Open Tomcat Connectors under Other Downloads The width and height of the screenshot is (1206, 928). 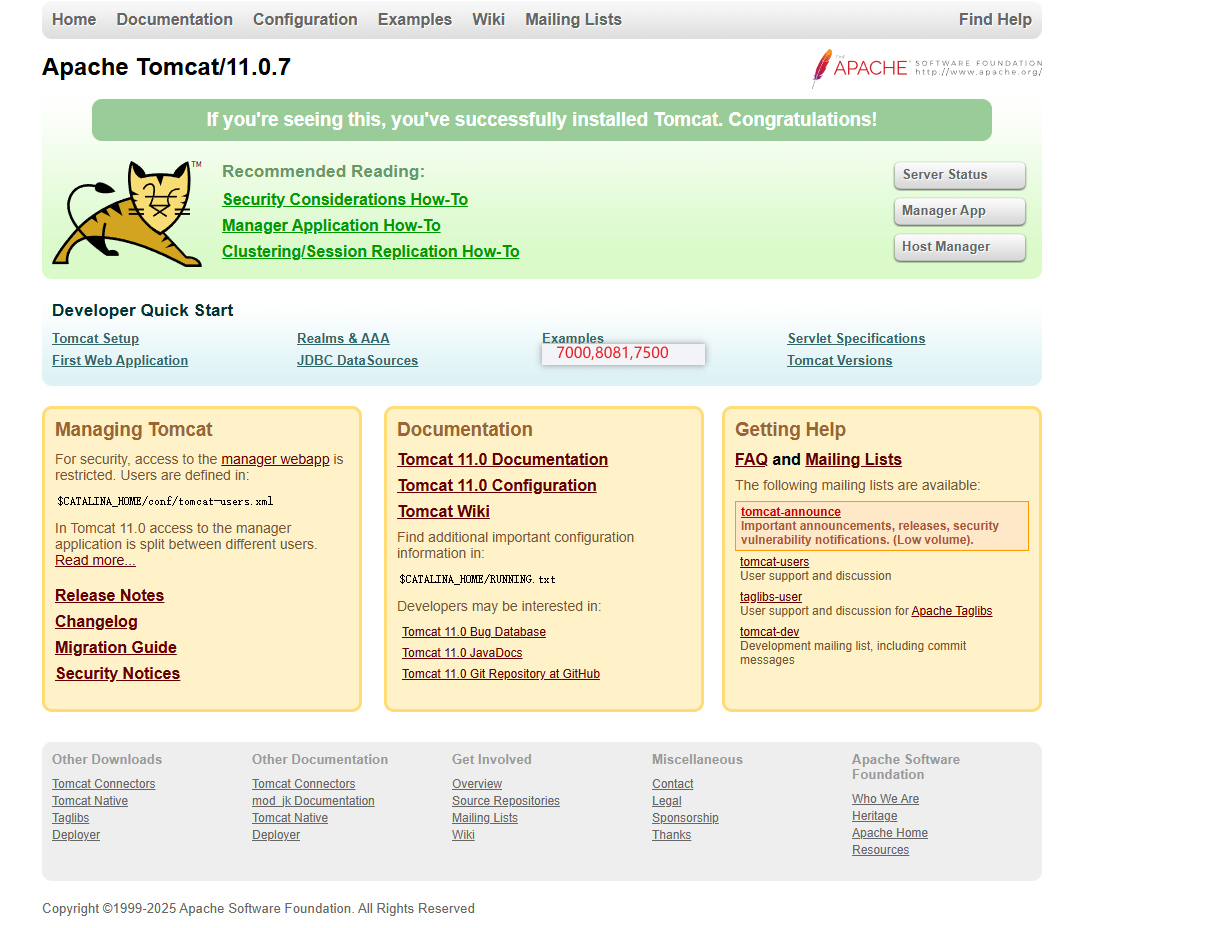tap(104, 784)
